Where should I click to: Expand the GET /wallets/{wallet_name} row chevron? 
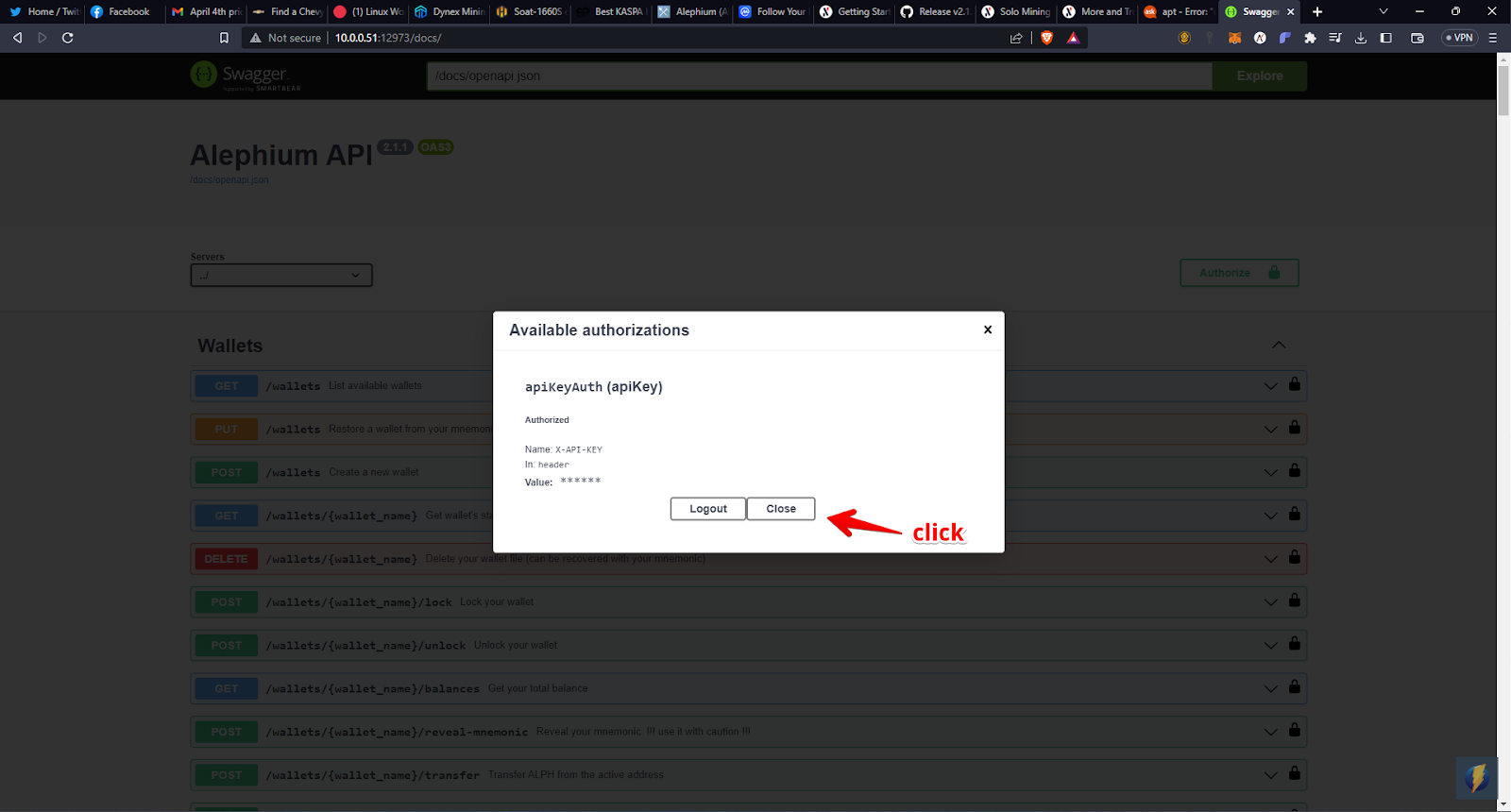(1271, 516)
